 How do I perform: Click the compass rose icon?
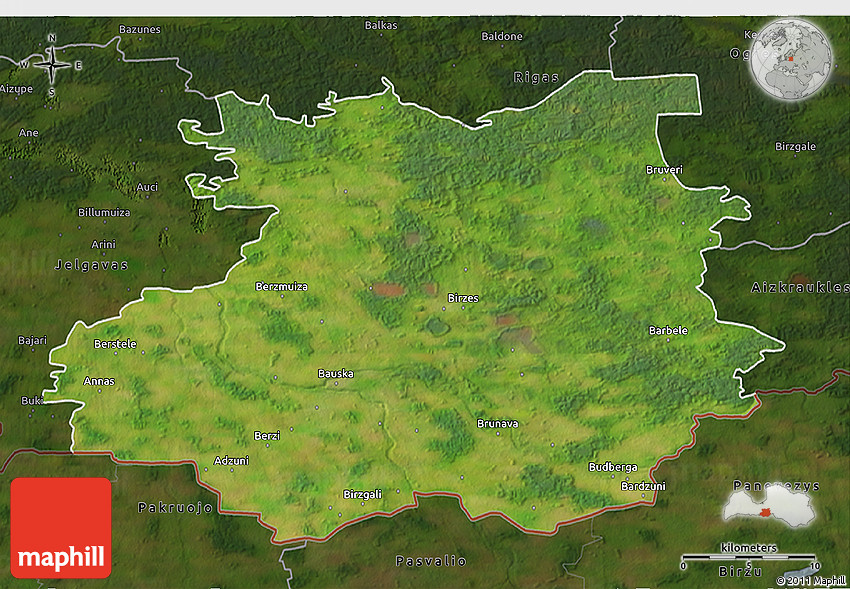(x=52, y=64)
